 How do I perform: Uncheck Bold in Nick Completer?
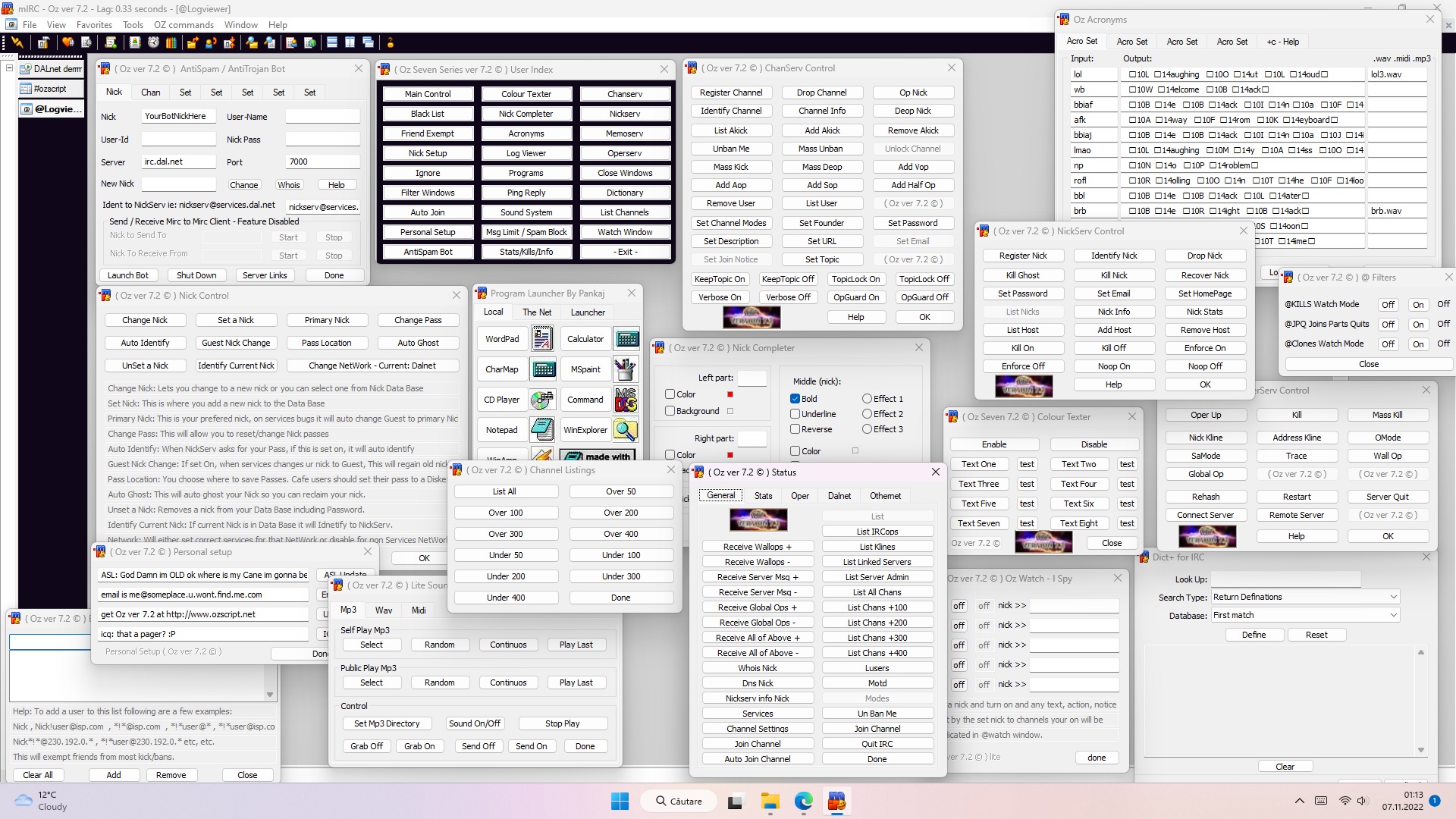[x=795, y=399]
